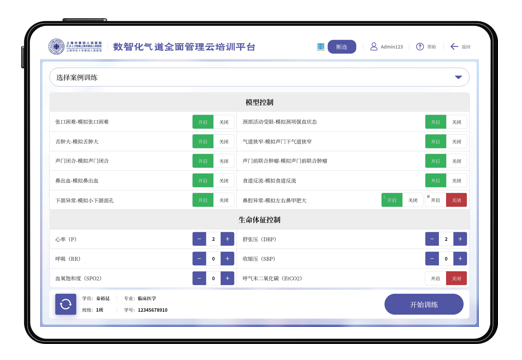Click the 血氧饱和度 (SPO2) value field
This screenshot has height=360, width=522.
[x=213, y=278]
